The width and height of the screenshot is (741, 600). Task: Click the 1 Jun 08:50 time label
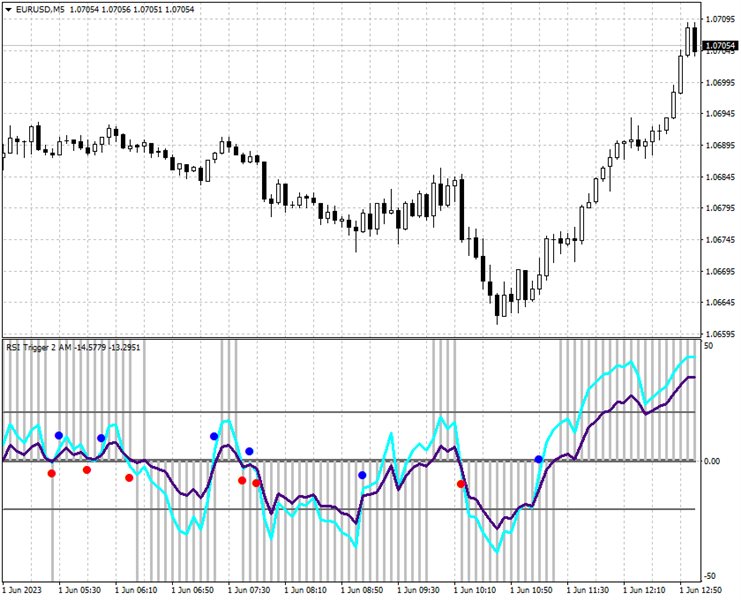362,591
